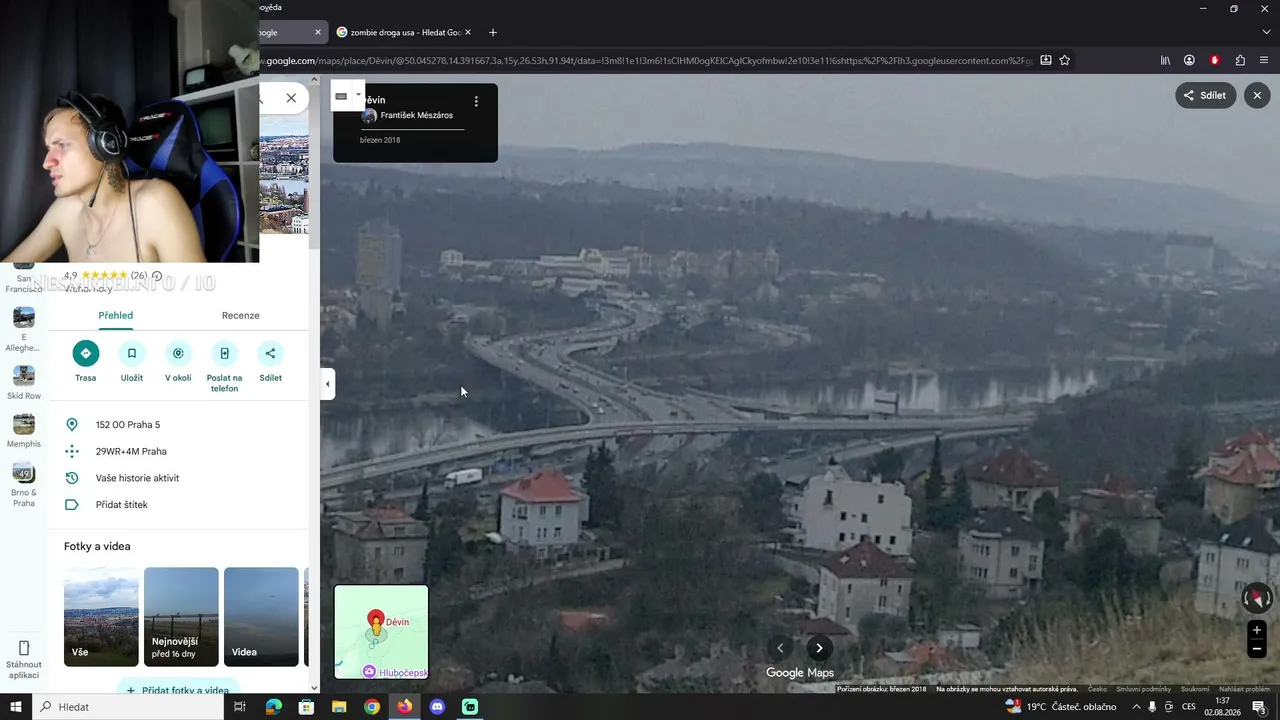Click the side panel scrollbar up arrow

[x=314, y=80]
